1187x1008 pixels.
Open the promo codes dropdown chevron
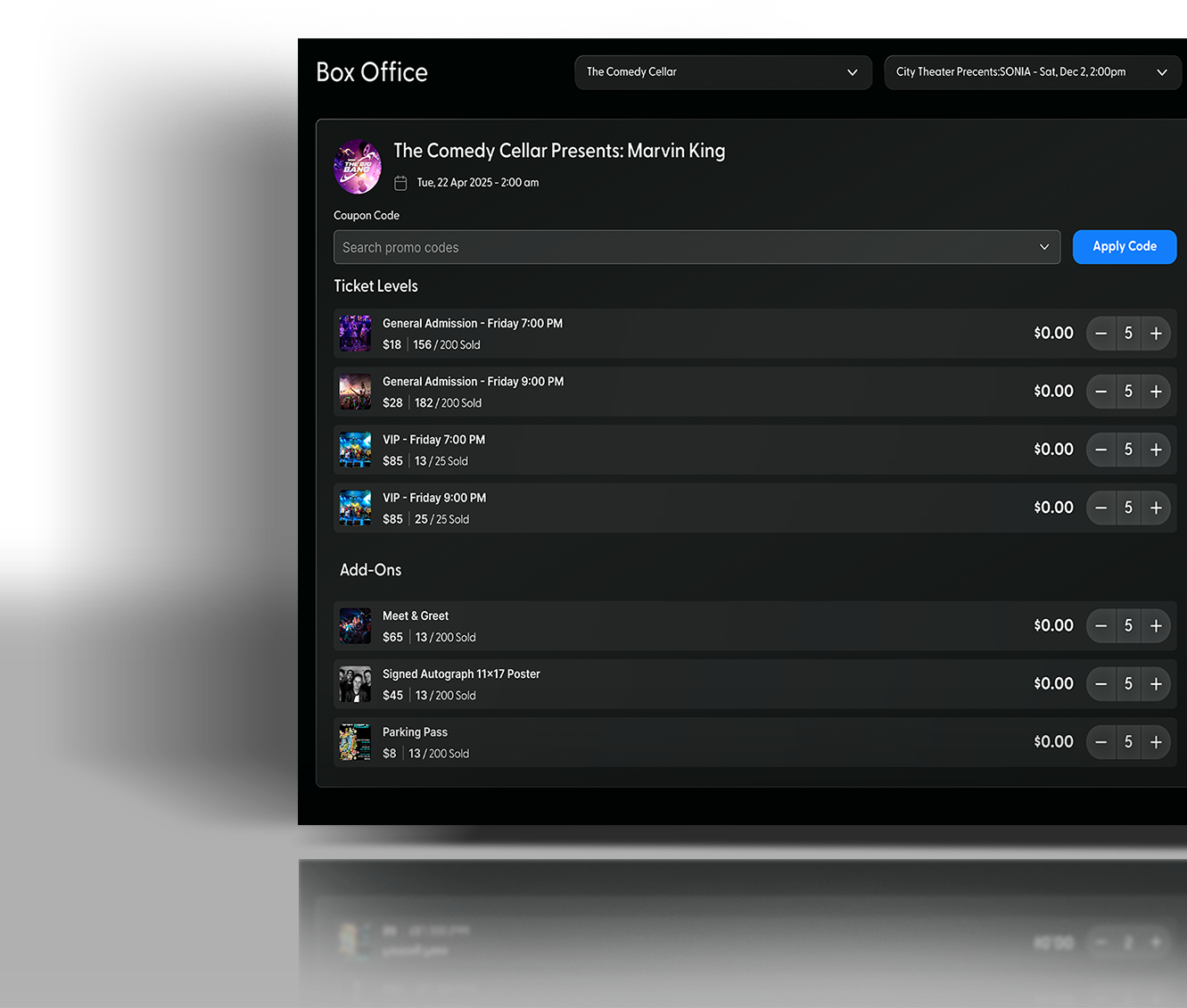click(x=1044, y=247)
